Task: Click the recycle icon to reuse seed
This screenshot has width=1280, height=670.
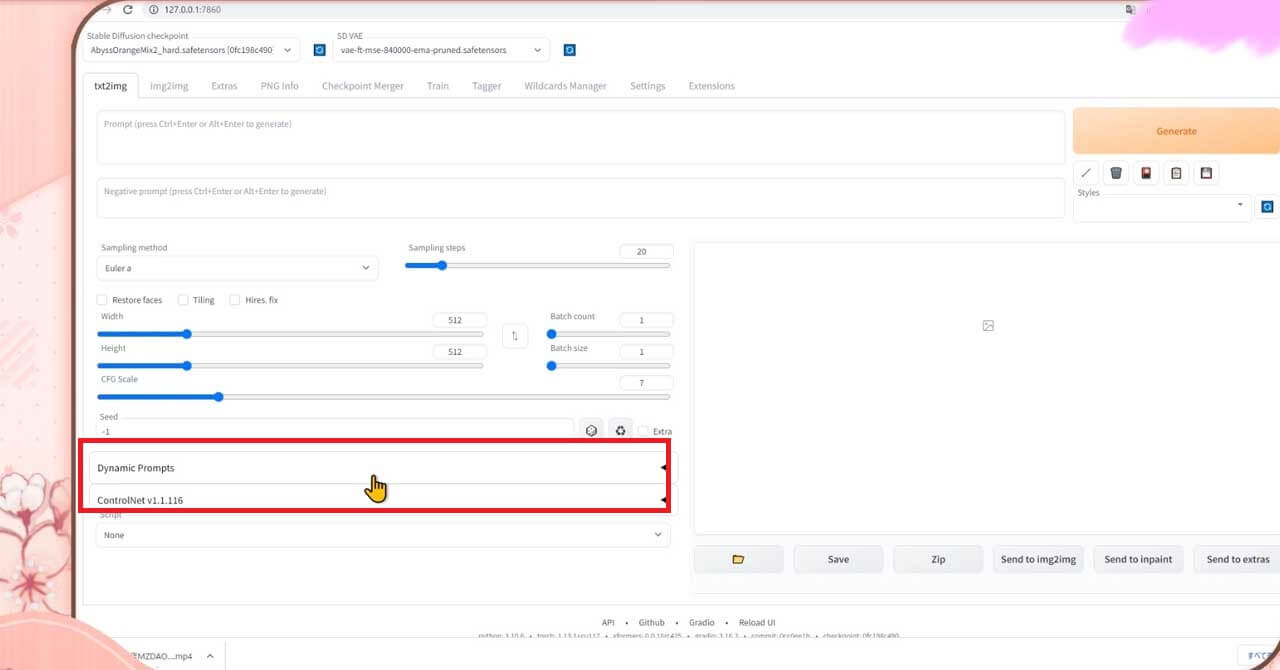Action: click(x=621, y=430)
